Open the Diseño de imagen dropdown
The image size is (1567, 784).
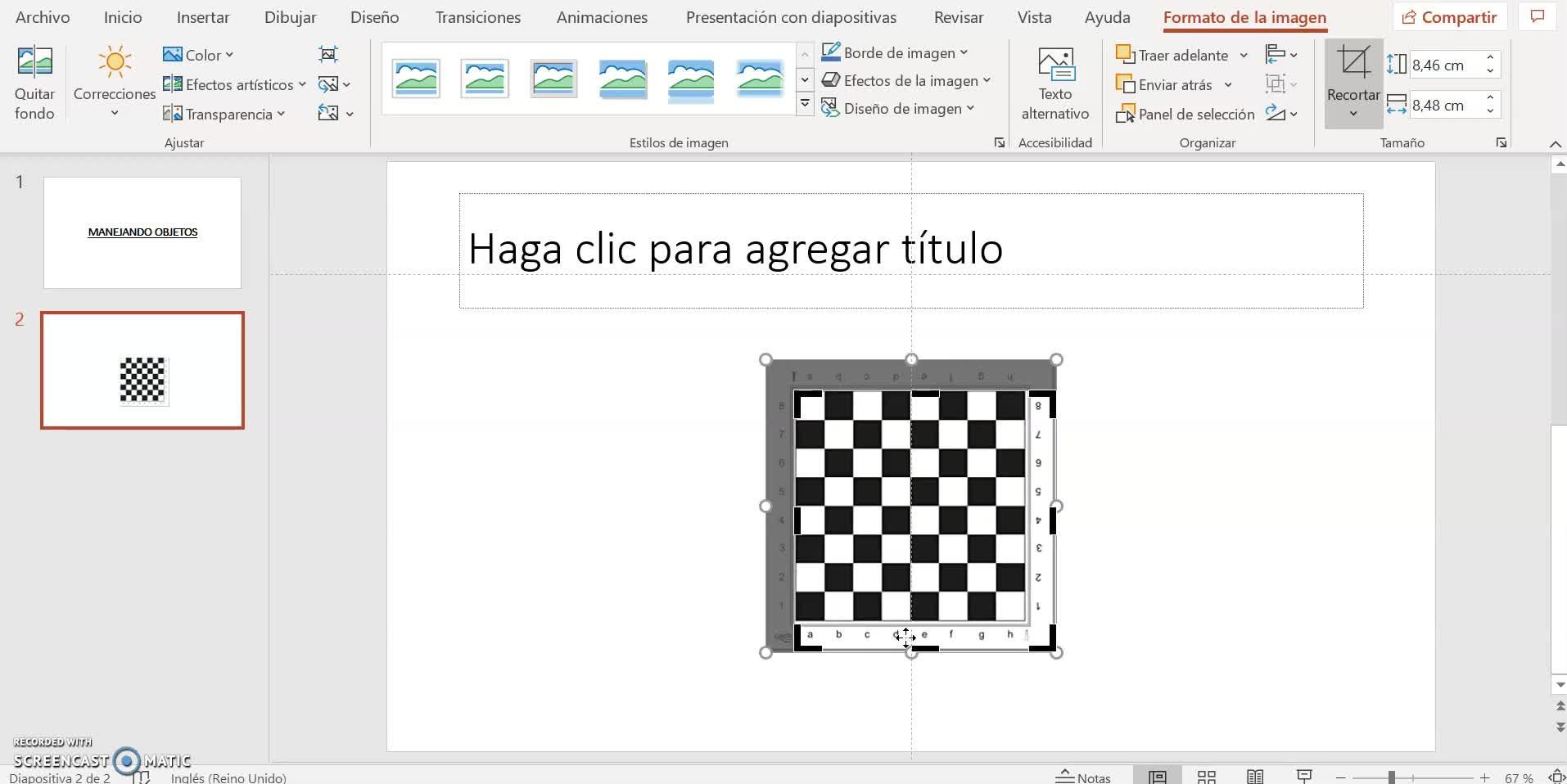pyautogui.click(x=898, y=108)
